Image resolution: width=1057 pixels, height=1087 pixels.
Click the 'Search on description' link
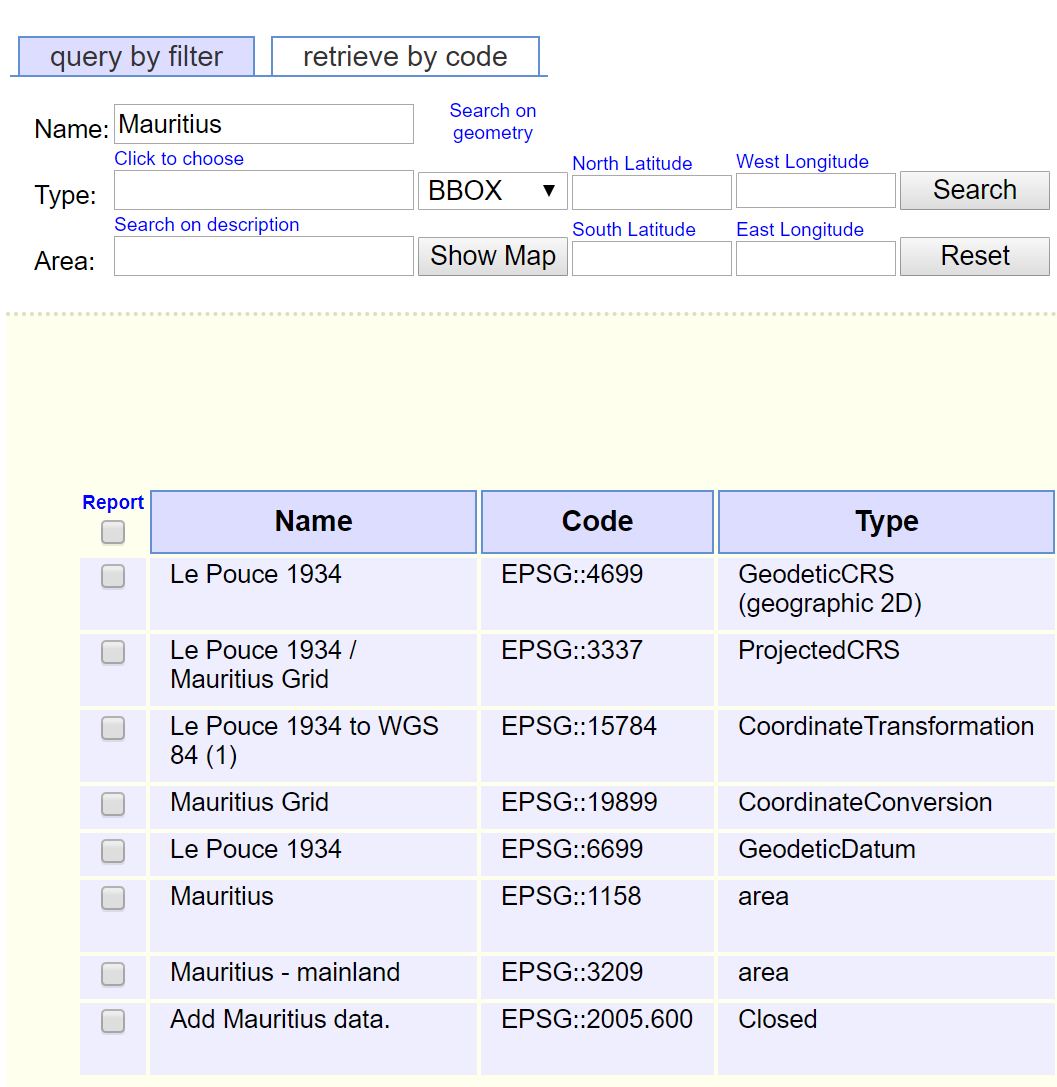[x=207, y=225]
